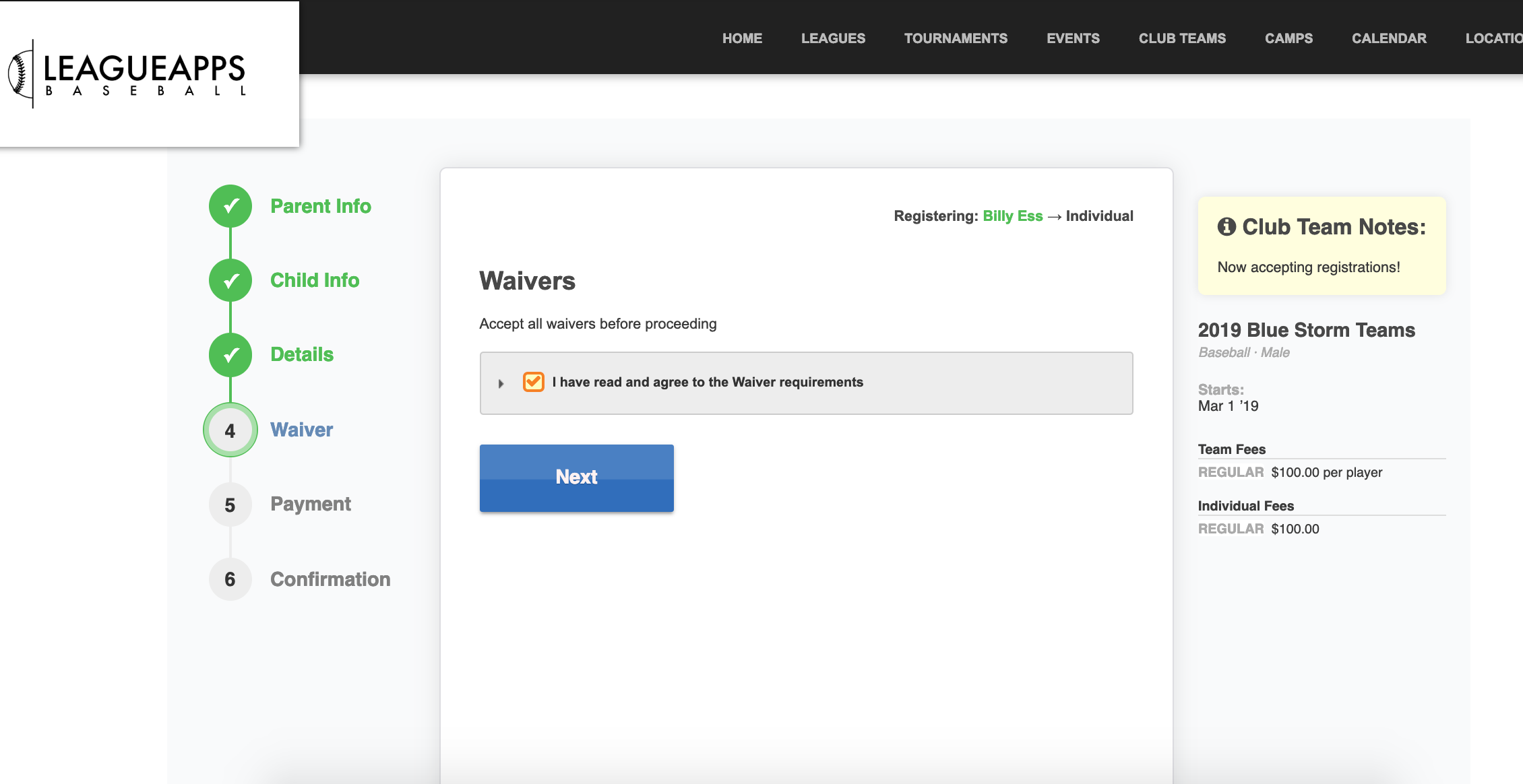
Task: Click the Billy Ess registrant link
Action: click(1012, 216)
